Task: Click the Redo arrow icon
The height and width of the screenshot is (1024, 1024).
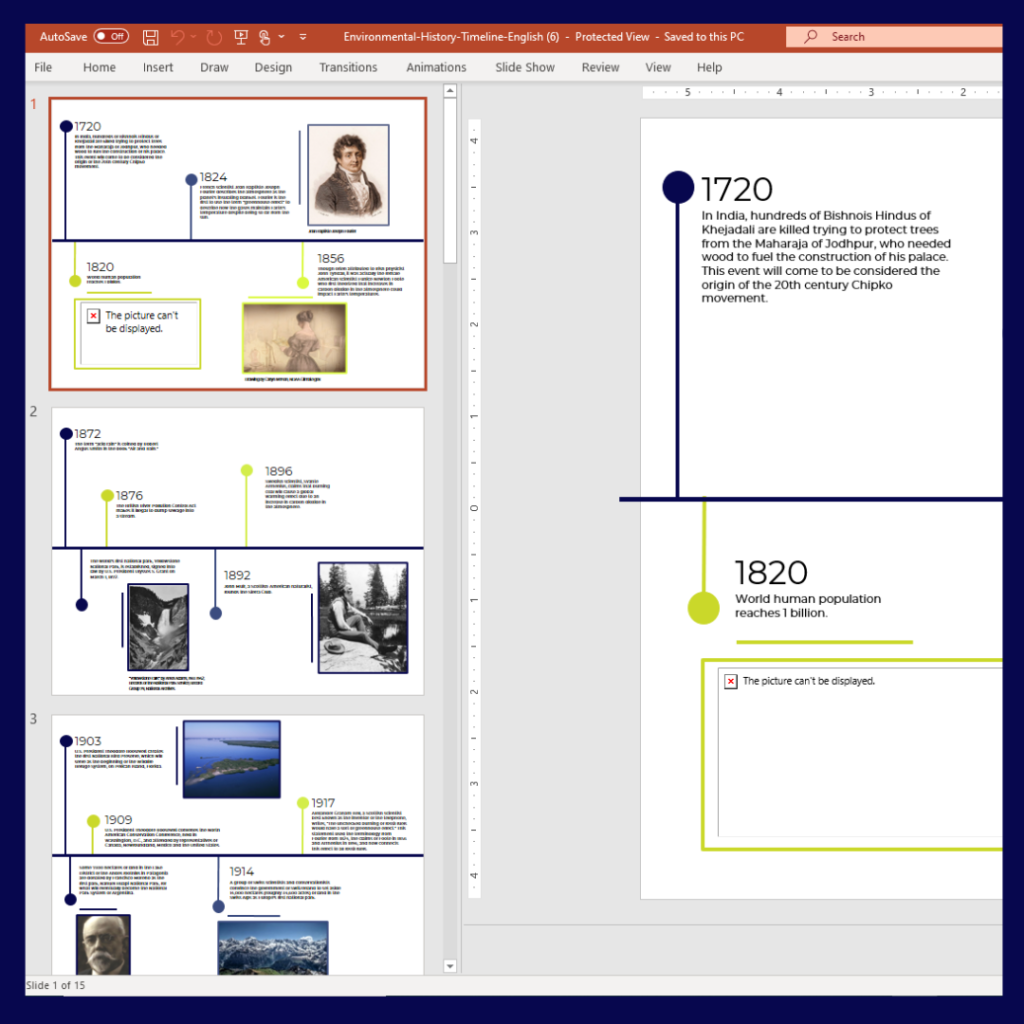Action: tap(214, 37)
